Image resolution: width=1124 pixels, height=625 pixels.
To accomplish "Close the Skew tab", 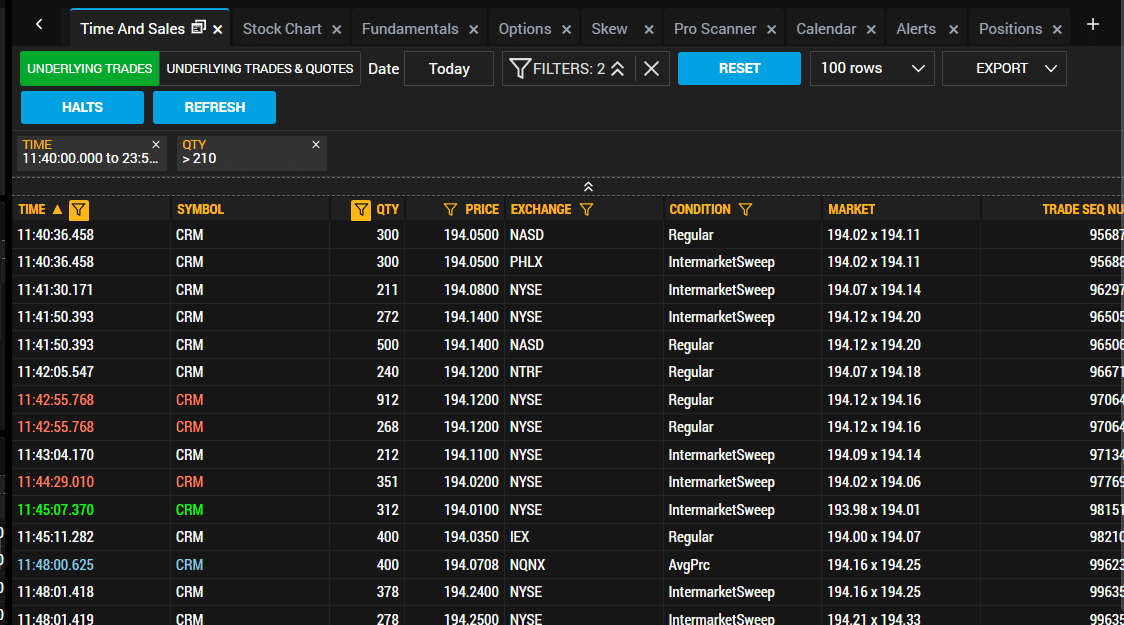I will coord(649,29).
